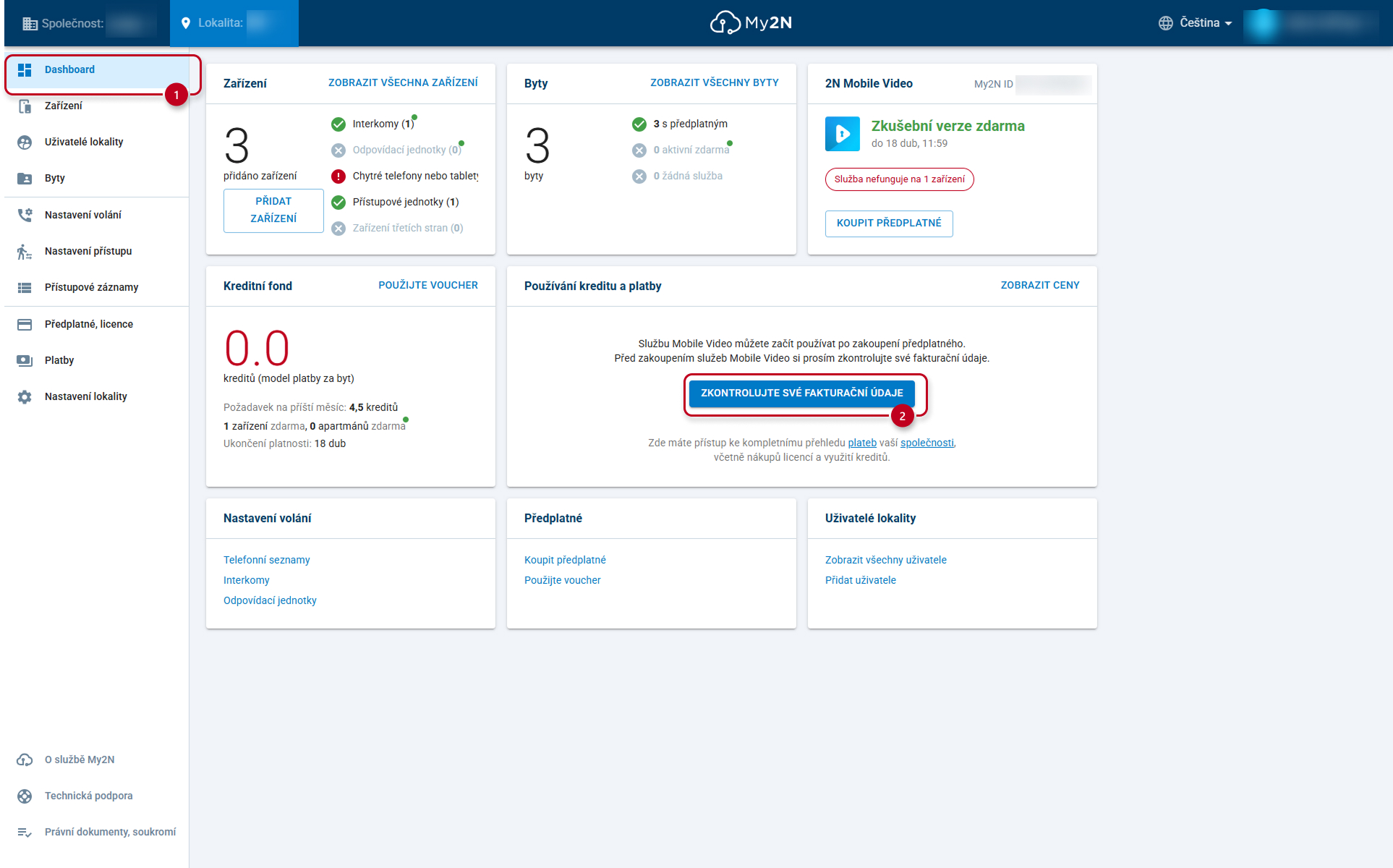Image resolution: width=1393 pixels, height=868 pixels.
Task: Click the Nastavení přístupu walking person icon
Action: click(x=25, y=251)
